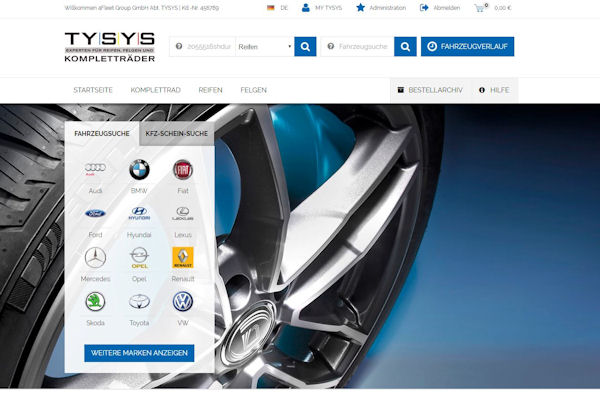Viewport: 600px width, 410px height.
Task: Click the Audi label text
Action: (95, 191)
